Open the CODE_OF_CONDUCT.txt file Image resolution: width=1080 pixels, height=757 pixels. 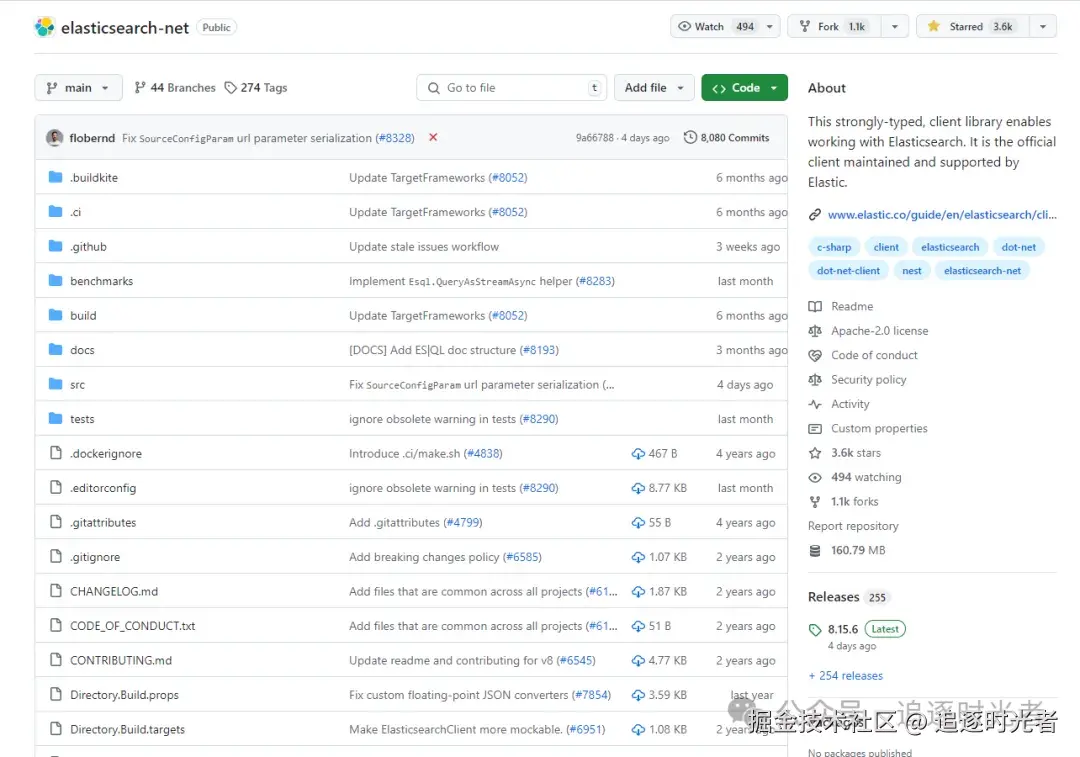click(x=132, y=625)
